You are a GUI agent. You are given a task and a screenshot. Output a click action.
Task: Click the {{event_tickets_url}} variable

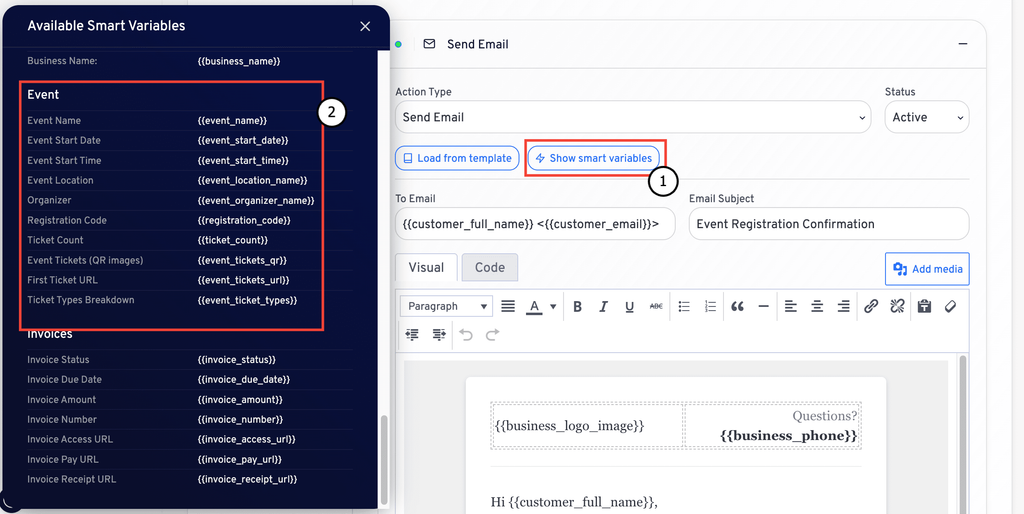(243, 280)
